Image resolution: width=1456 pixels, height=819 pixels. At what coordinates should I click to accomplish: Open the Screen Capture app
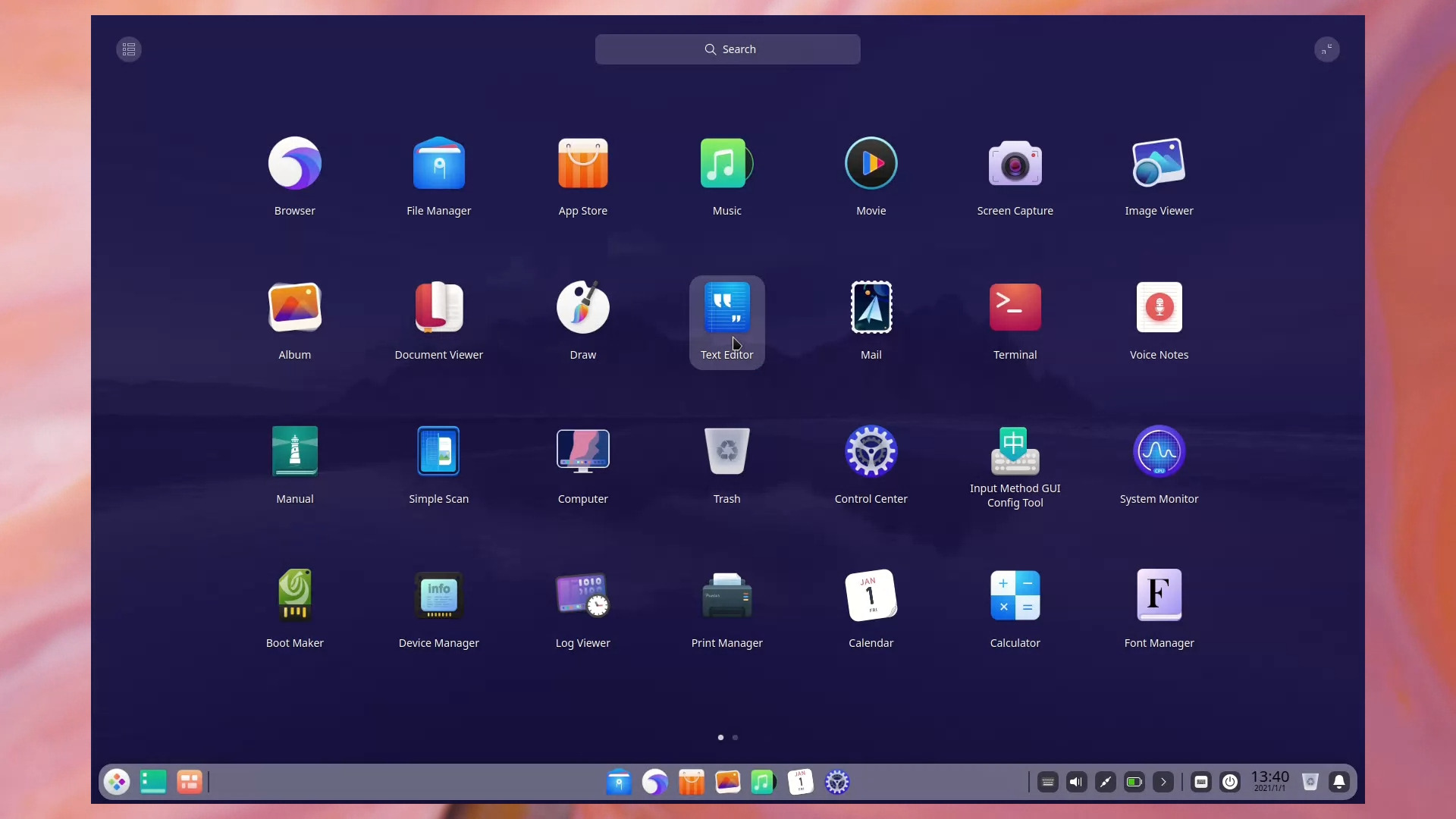click(x=1015, y=163)
